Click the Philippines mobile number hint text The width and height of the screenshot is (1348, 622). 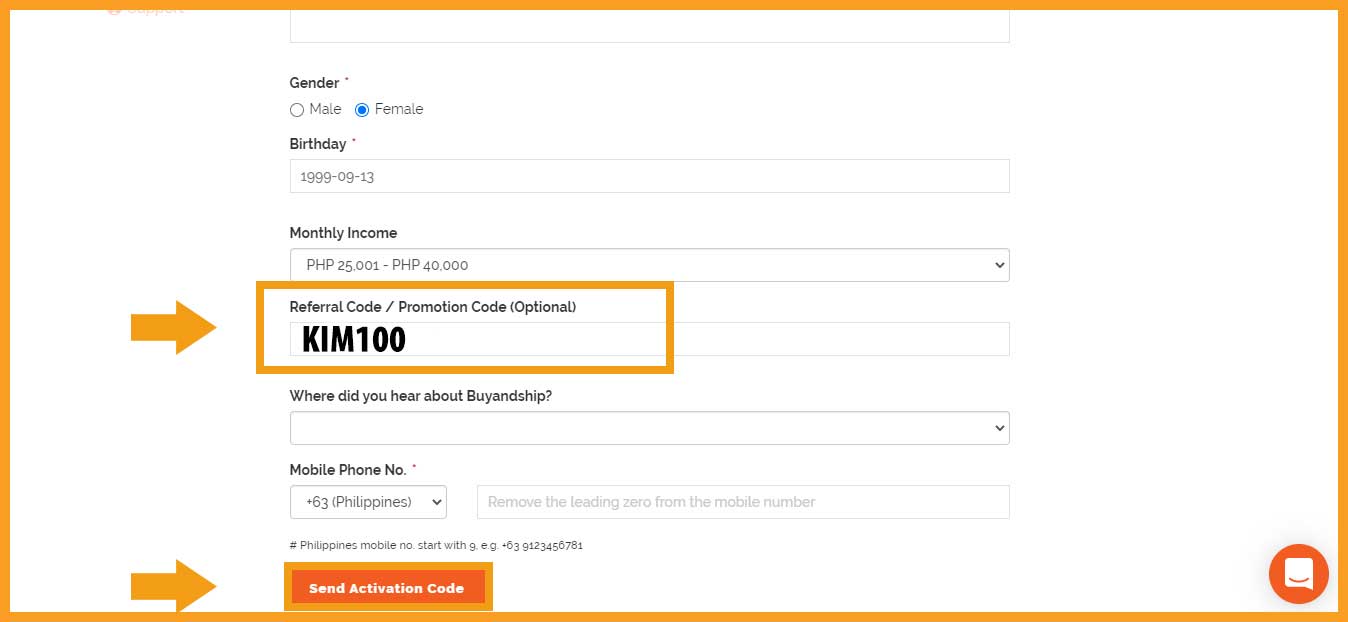click(436, 546)
